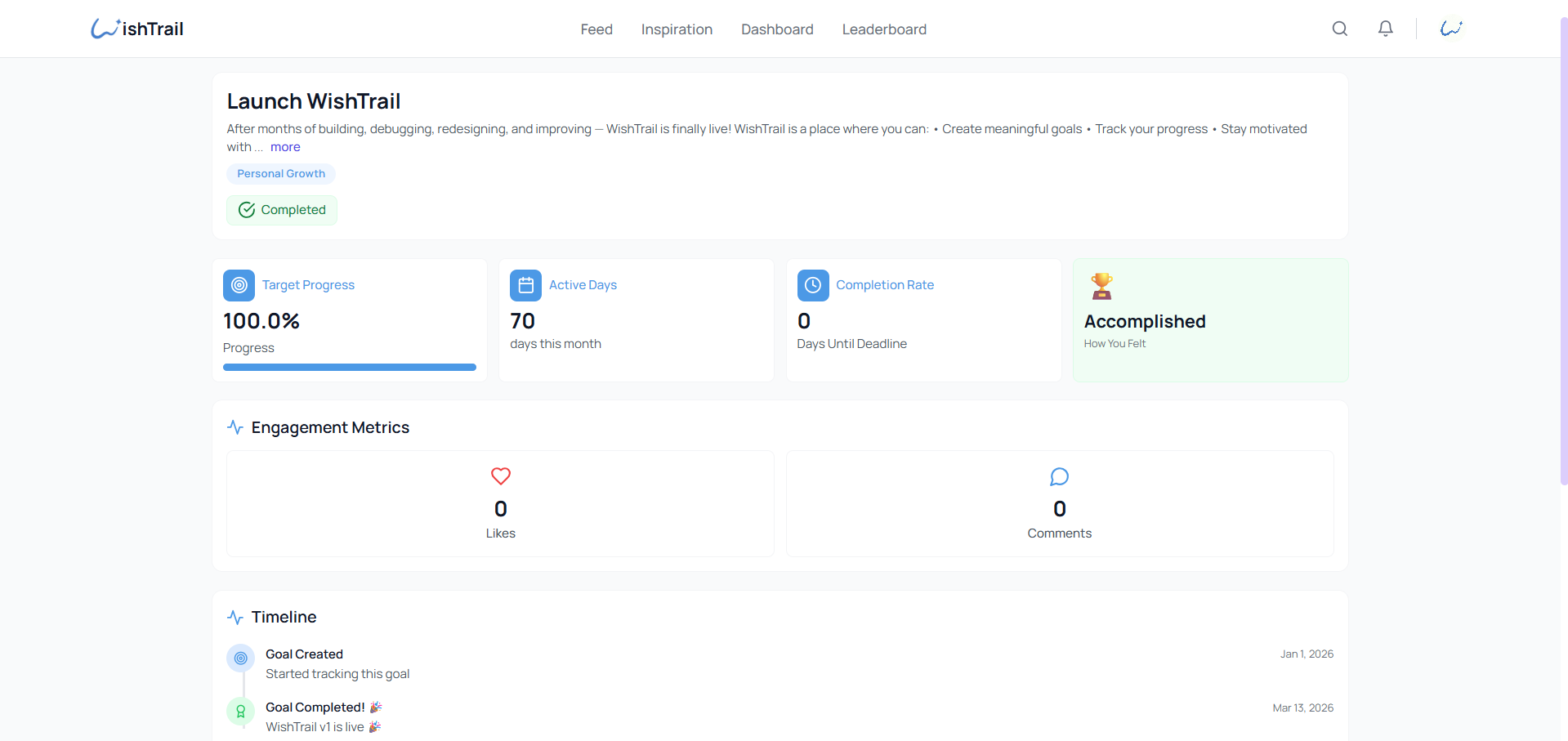Select the Launch WishTrail goal title
The height and width of the screenshot is (741, 1568).
314,101
